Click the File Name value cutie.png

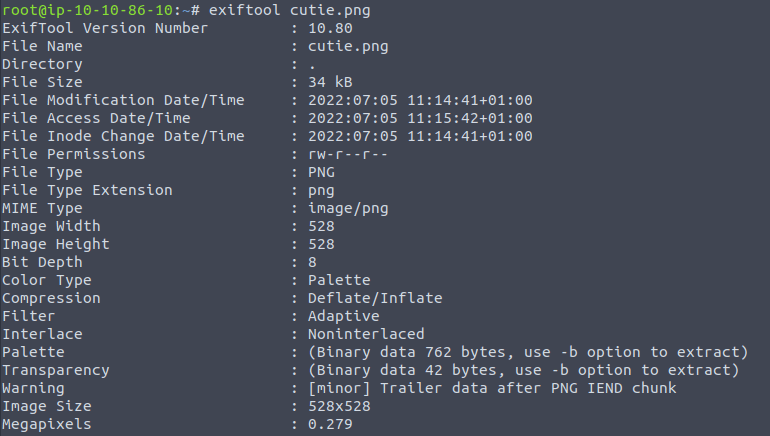pos(348,46)
